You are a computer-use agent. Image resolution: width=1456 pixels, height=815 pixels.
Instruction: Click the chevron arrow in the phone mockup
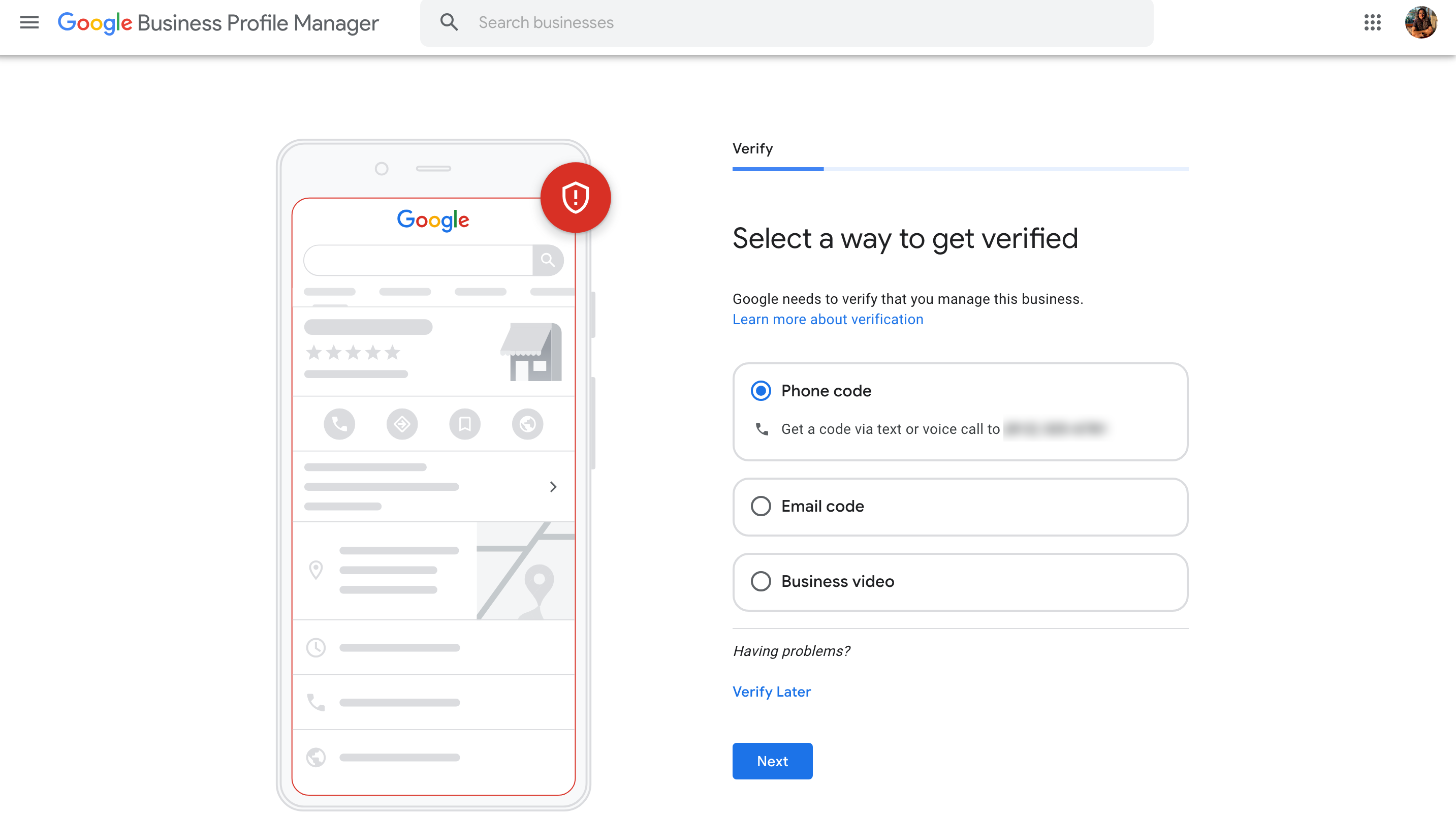click(x=553, y=487)
